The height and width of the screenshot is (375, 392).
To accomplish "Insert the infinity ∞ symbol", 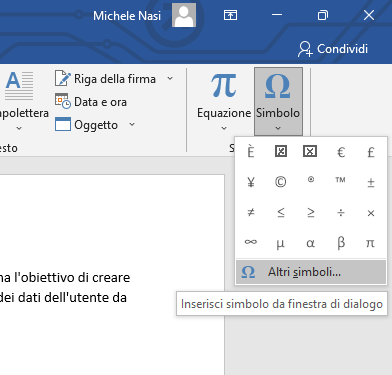I will pyautogui.click(x=251, y=242).
